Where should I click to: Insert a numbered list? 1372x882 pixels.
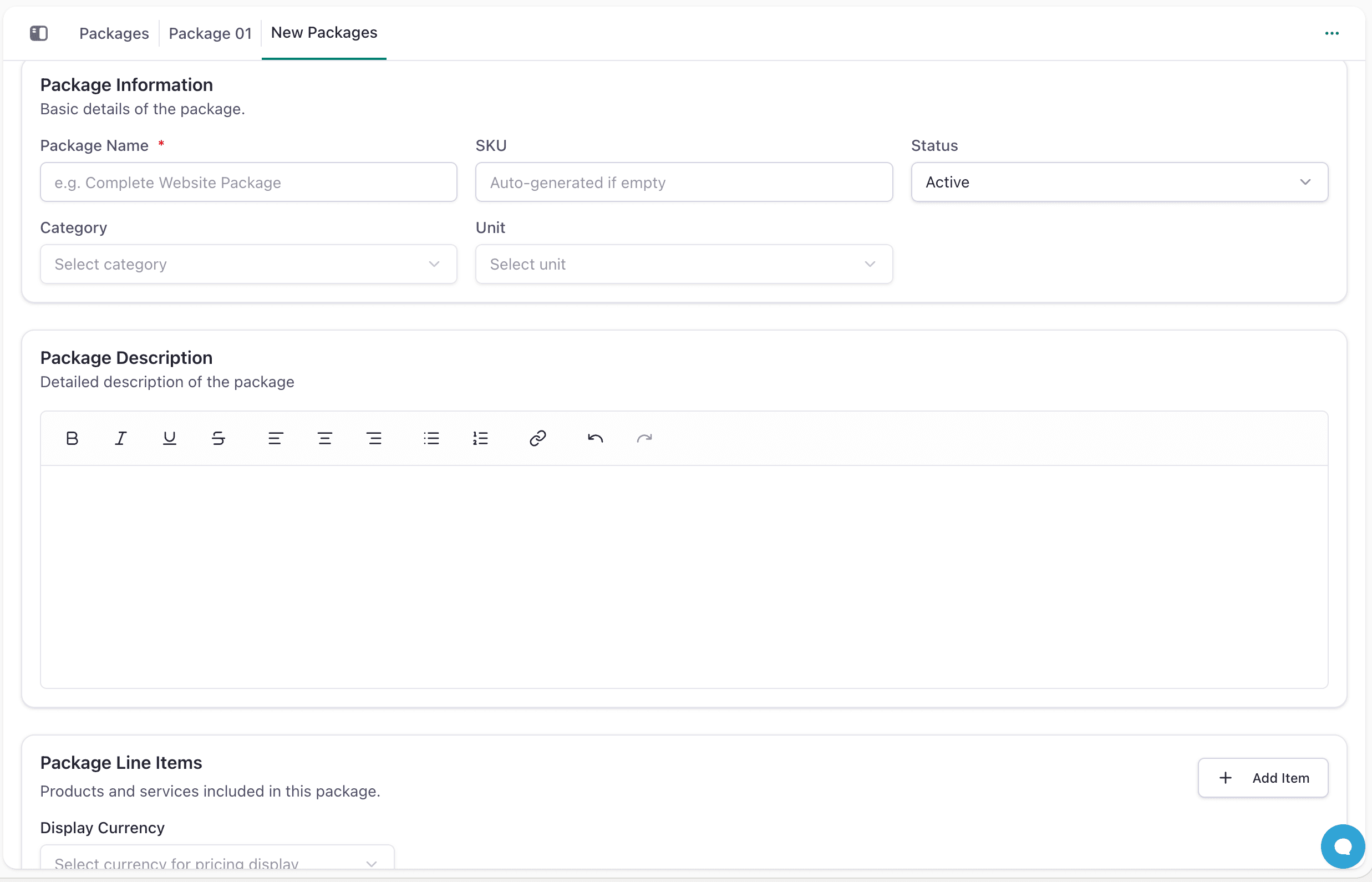480,438
